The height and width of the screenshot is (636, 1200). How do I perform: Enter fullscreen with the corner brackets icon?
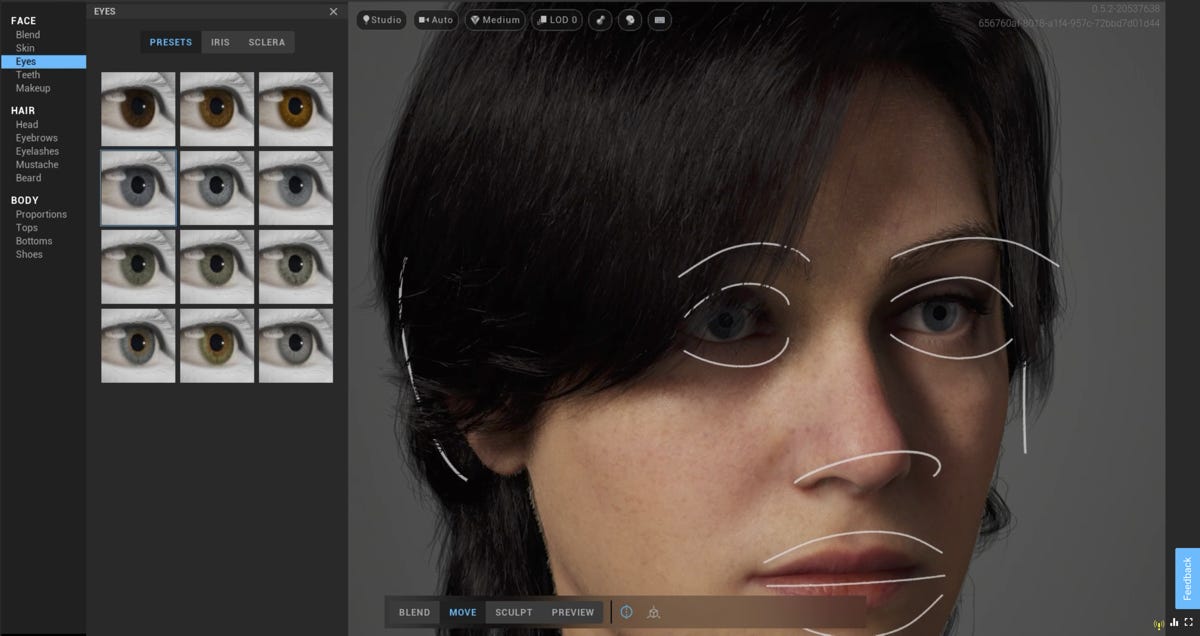click(1189, 623)
